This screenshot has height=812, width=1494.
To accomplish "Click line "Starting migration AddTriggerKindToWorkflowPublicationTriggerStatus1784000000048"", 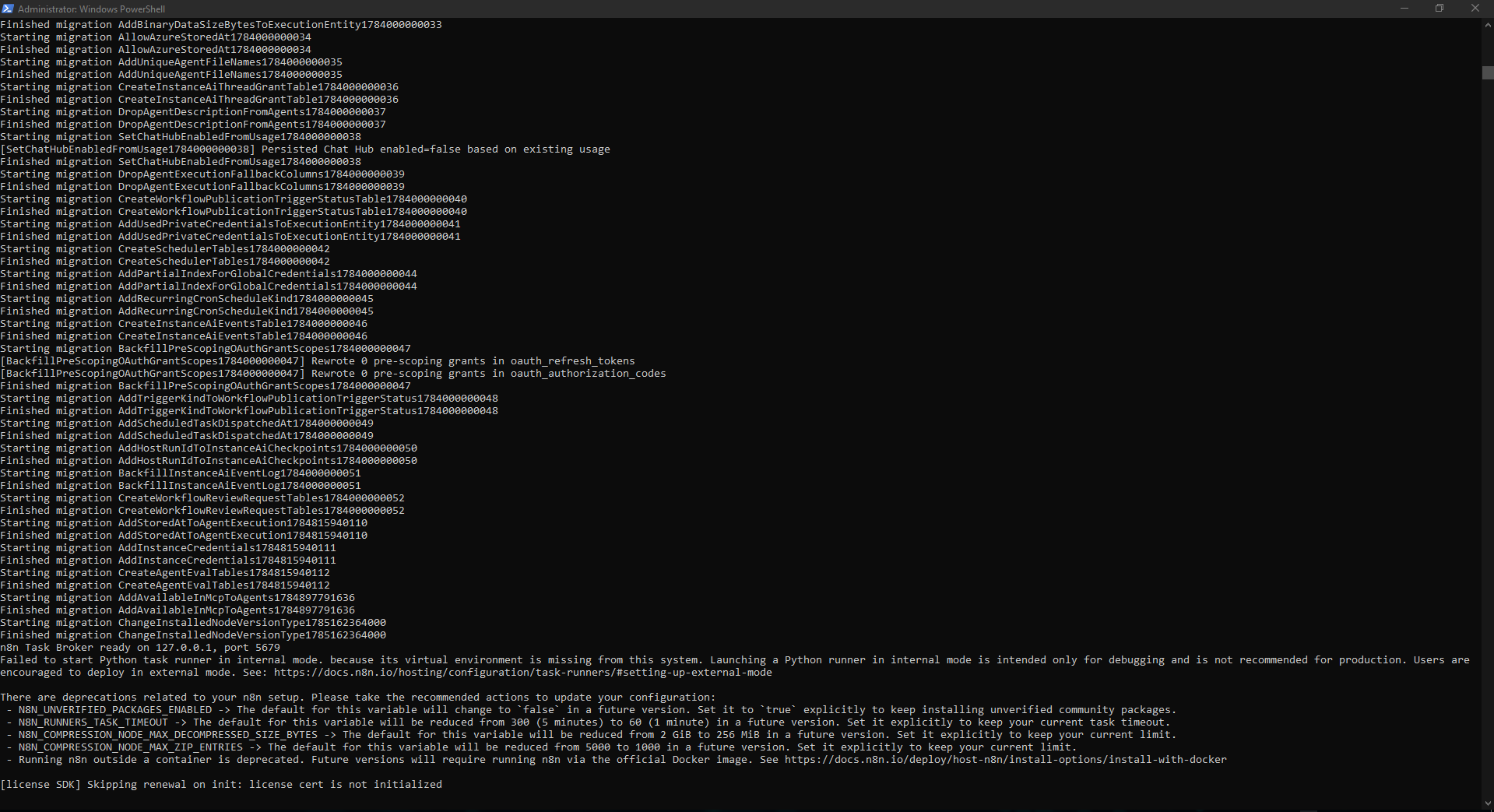I will pos(249,399).
